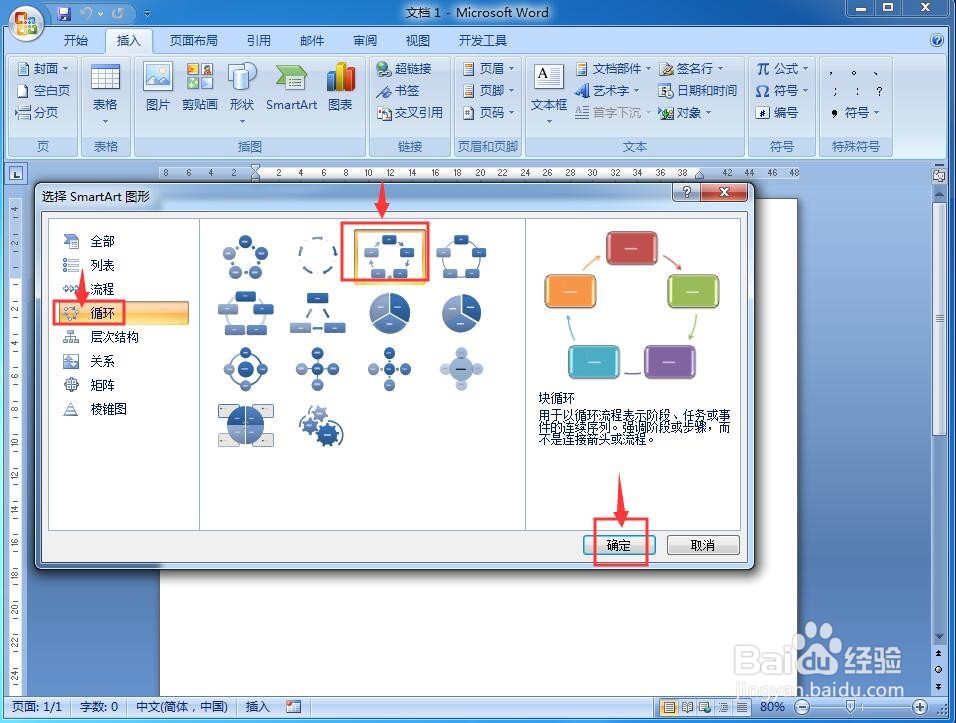Insert a Chart from the ribbon
The width and height of the screenshot is (956, 723).
click(x=340, y=87)
